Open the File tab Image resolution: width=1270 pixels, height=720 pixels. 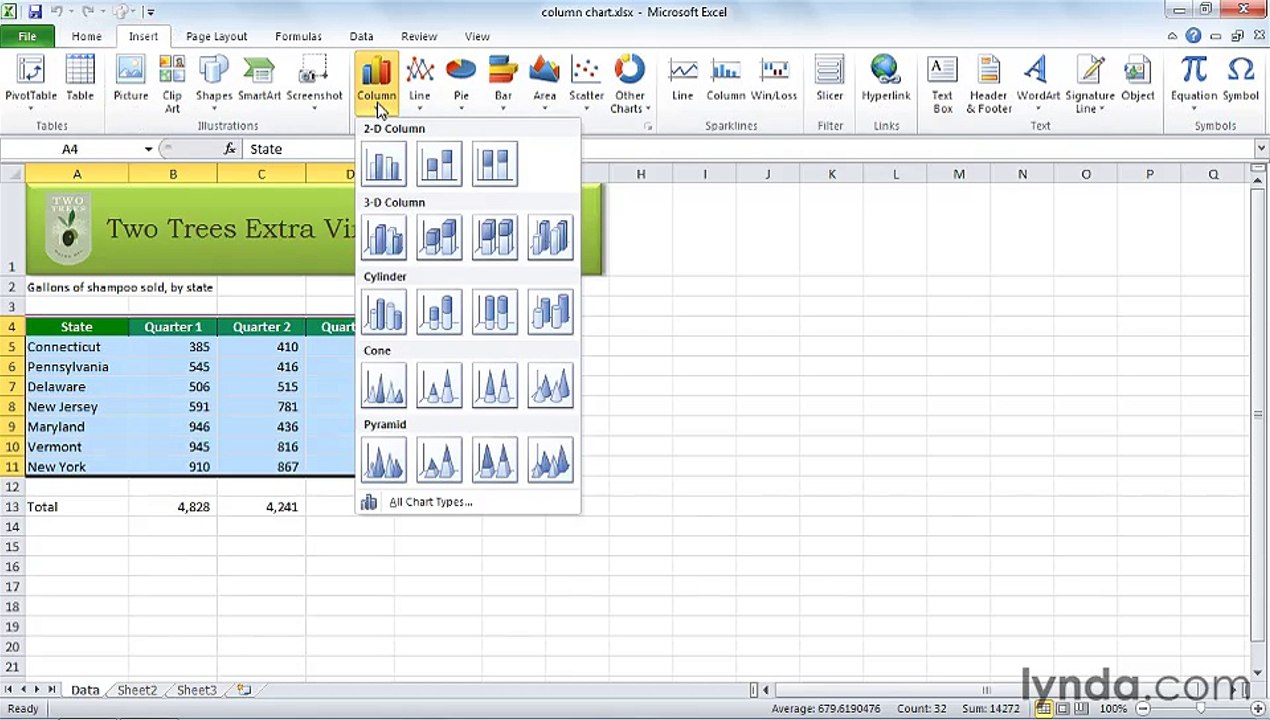tap(27, 36)
